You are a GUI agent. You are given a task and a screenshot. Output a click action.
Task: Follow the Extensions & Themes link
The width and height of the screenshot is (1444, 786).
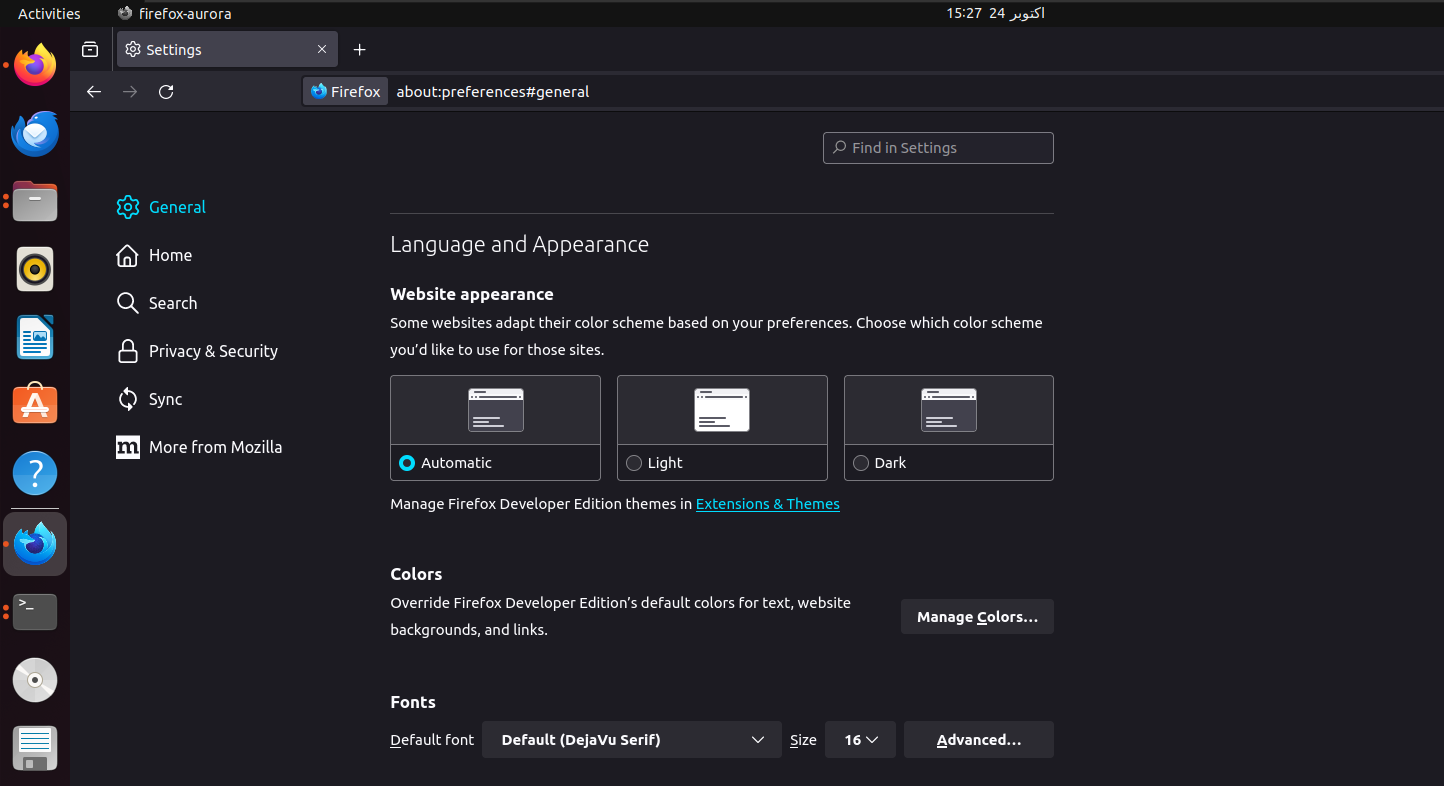coord(768,504)
